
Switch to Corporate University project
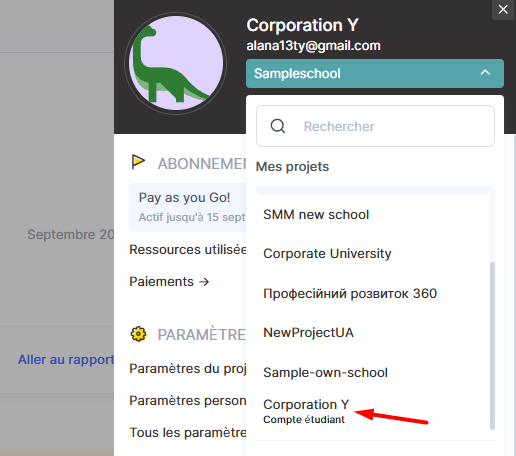pyautogui.click(x=327, y=254)
